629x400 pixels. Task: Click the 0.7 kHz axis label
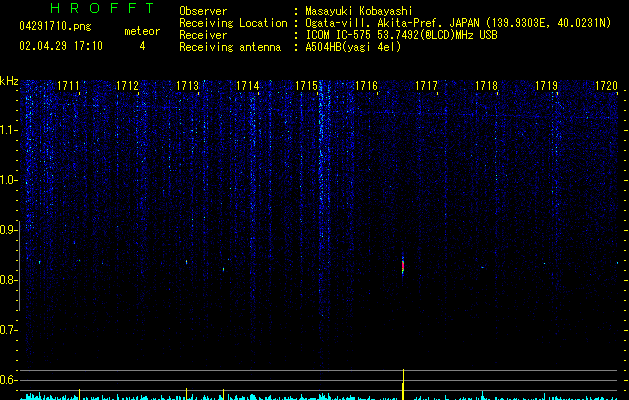9,330
